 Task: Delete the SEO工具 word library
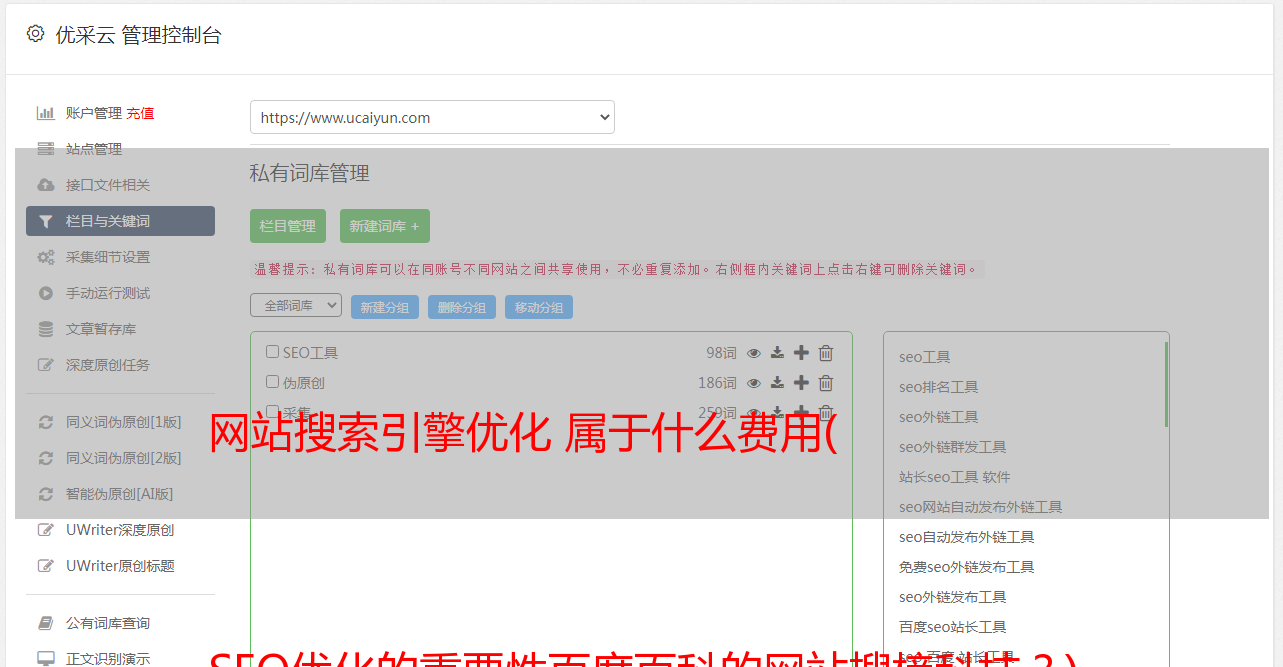(826, 353)
